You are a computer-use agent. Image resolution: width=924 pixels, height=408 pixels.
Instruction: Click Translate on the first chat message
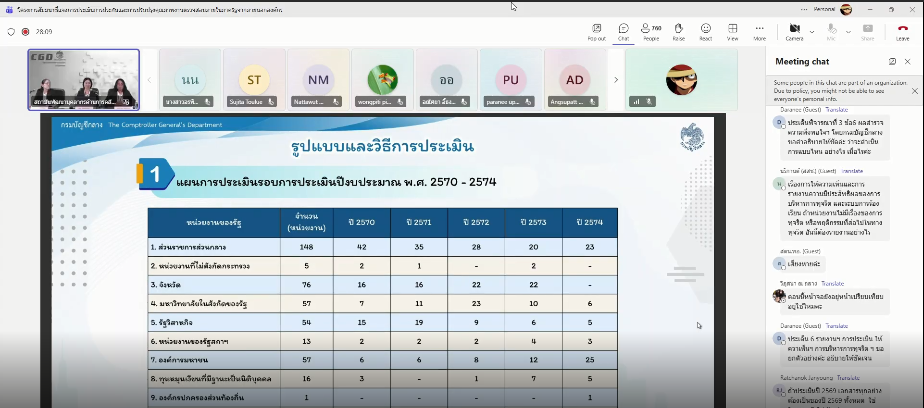(836, 109)
